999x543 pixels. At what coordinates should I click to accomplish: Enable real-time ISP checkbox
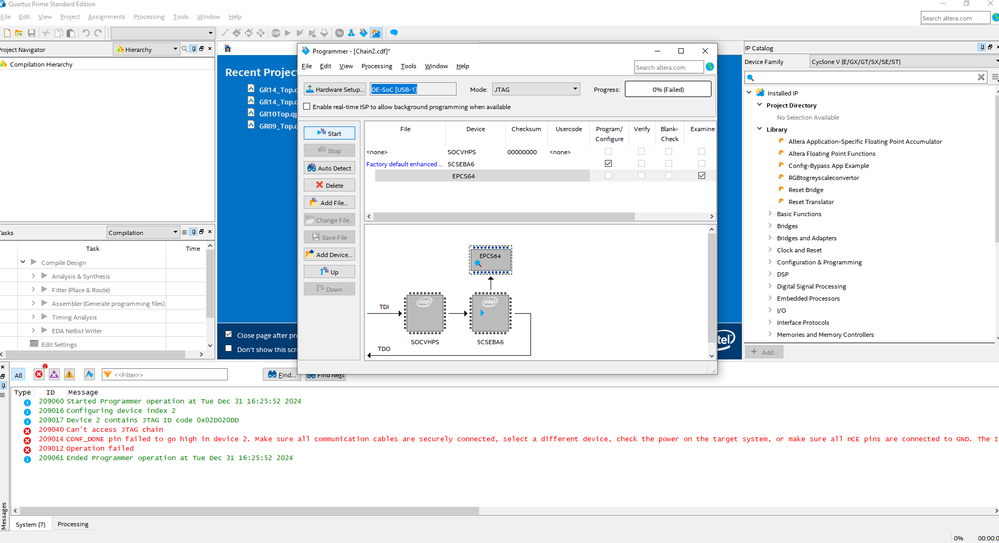tap(308, 106)
